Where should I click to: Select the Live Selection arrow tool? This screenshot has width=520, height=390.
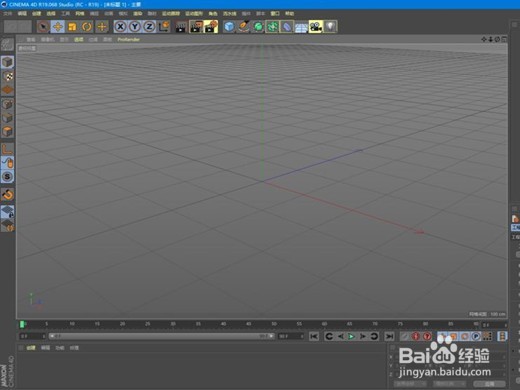43,27
